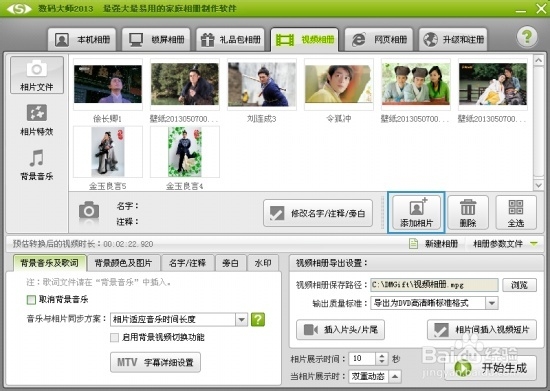Screen dimensions: 550x391
Task: Increase 相片展示时间 with the up arrow
Action: click(x=382, y=356)
